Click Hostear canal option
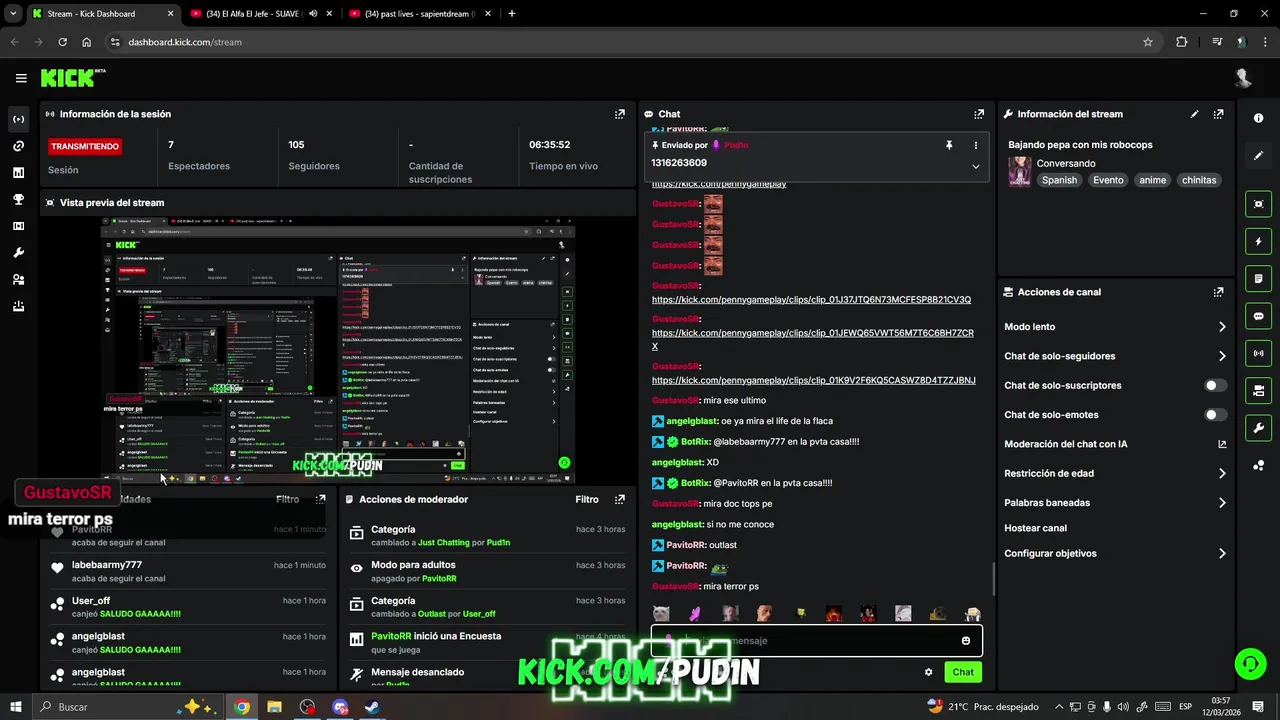Image resolution: width=1280 pixels, height=720 pixels. (1035, 528)
